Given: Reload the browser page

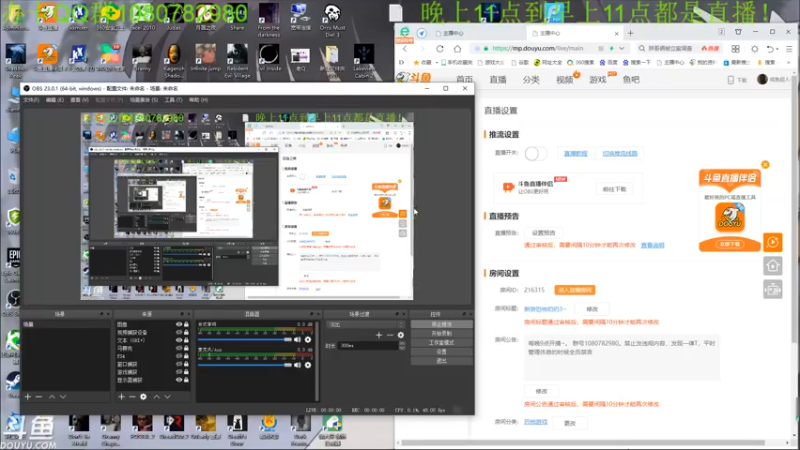Looking at the screenshot, I should [x=440, y=48].
